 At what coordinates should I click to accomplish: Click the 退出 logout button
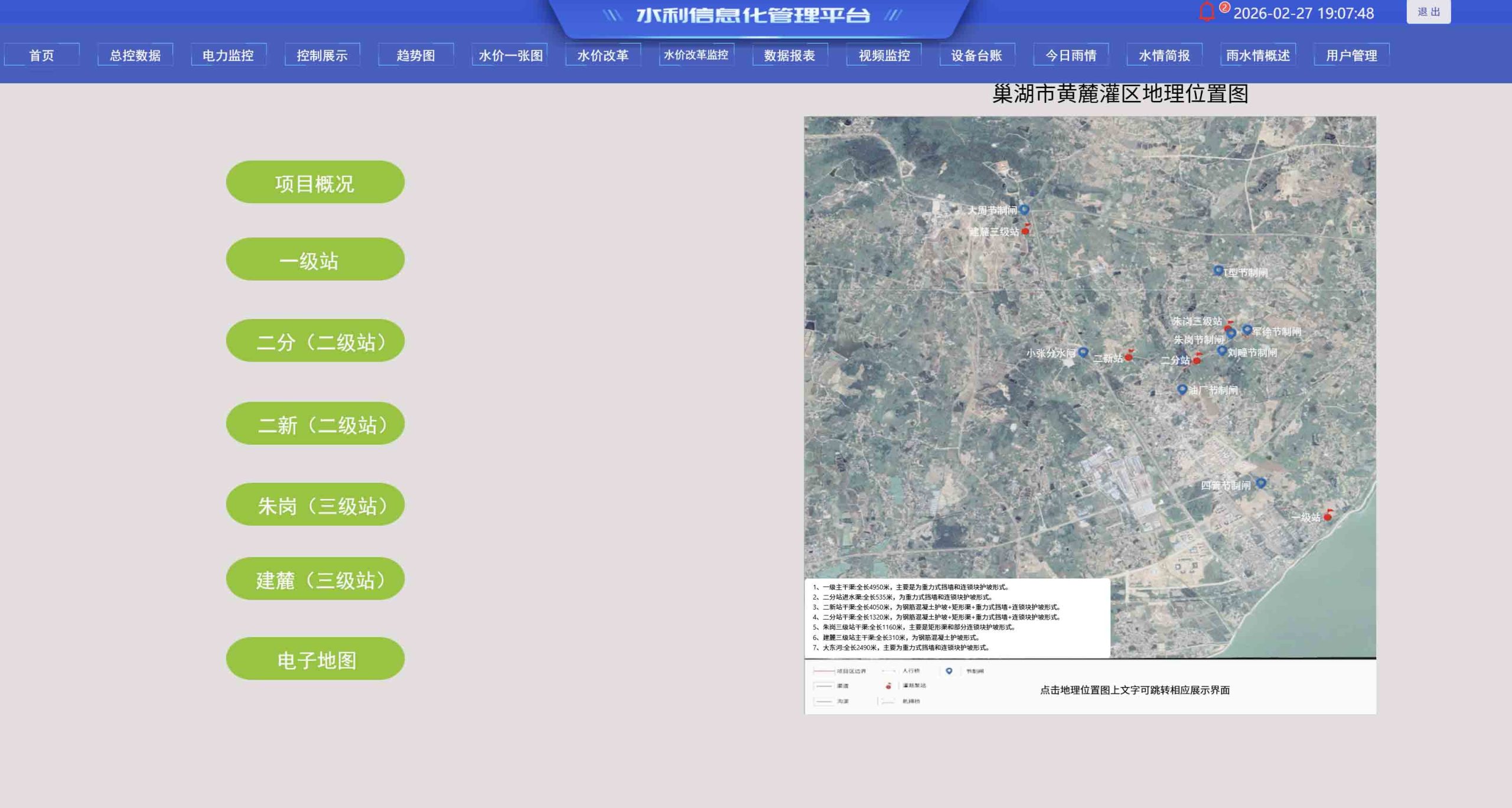[1428, 12]
